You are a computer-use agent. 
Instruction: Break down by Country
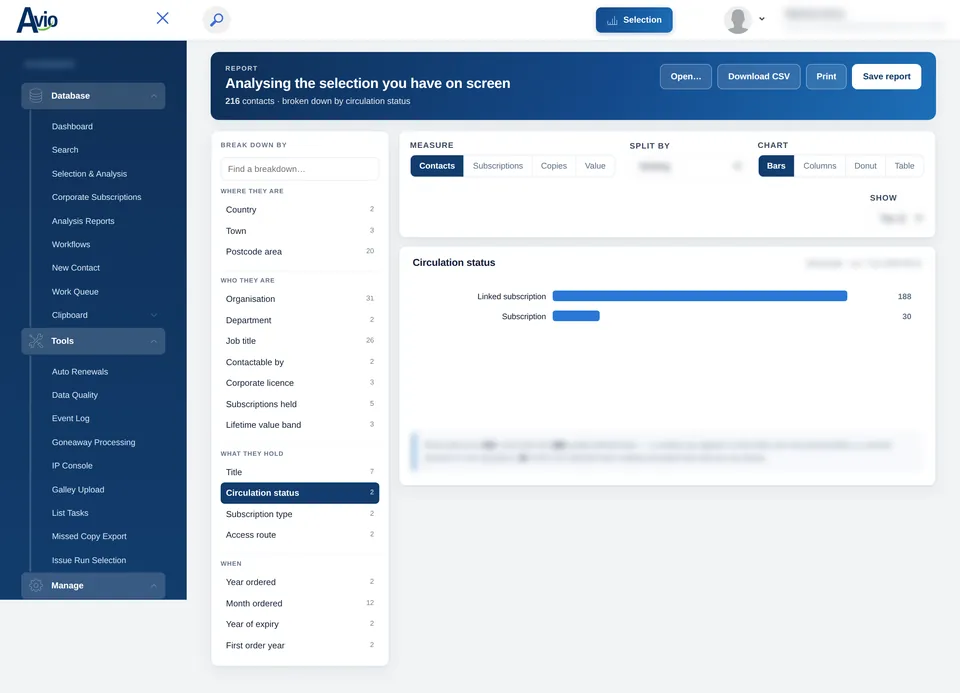point(299,209)
